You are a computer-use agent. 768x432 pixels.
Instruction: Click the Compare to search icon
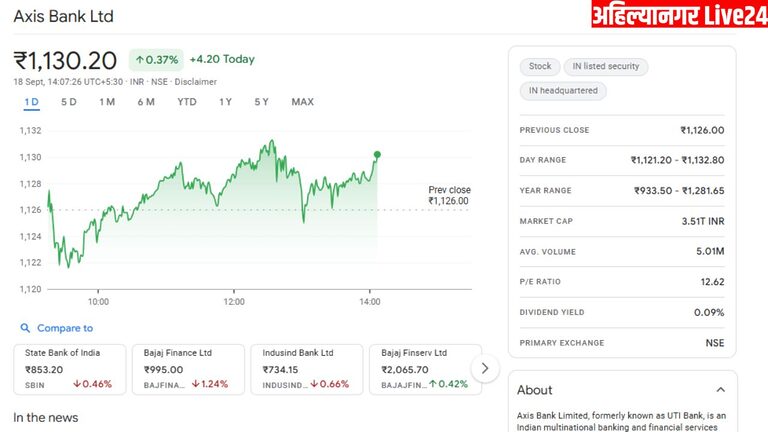(x=25, y=328)
